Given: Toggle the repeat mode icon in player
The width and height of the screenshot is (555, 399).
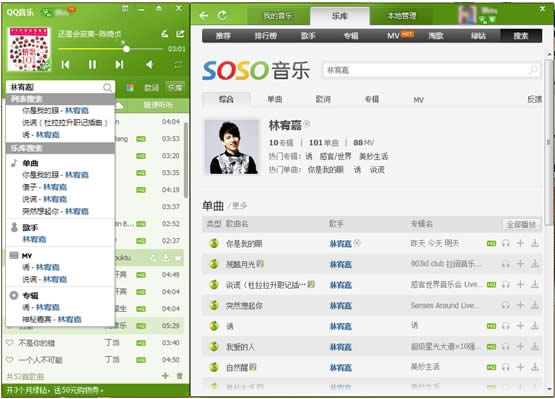Looking at the screenshot, I should click(178, 64).
